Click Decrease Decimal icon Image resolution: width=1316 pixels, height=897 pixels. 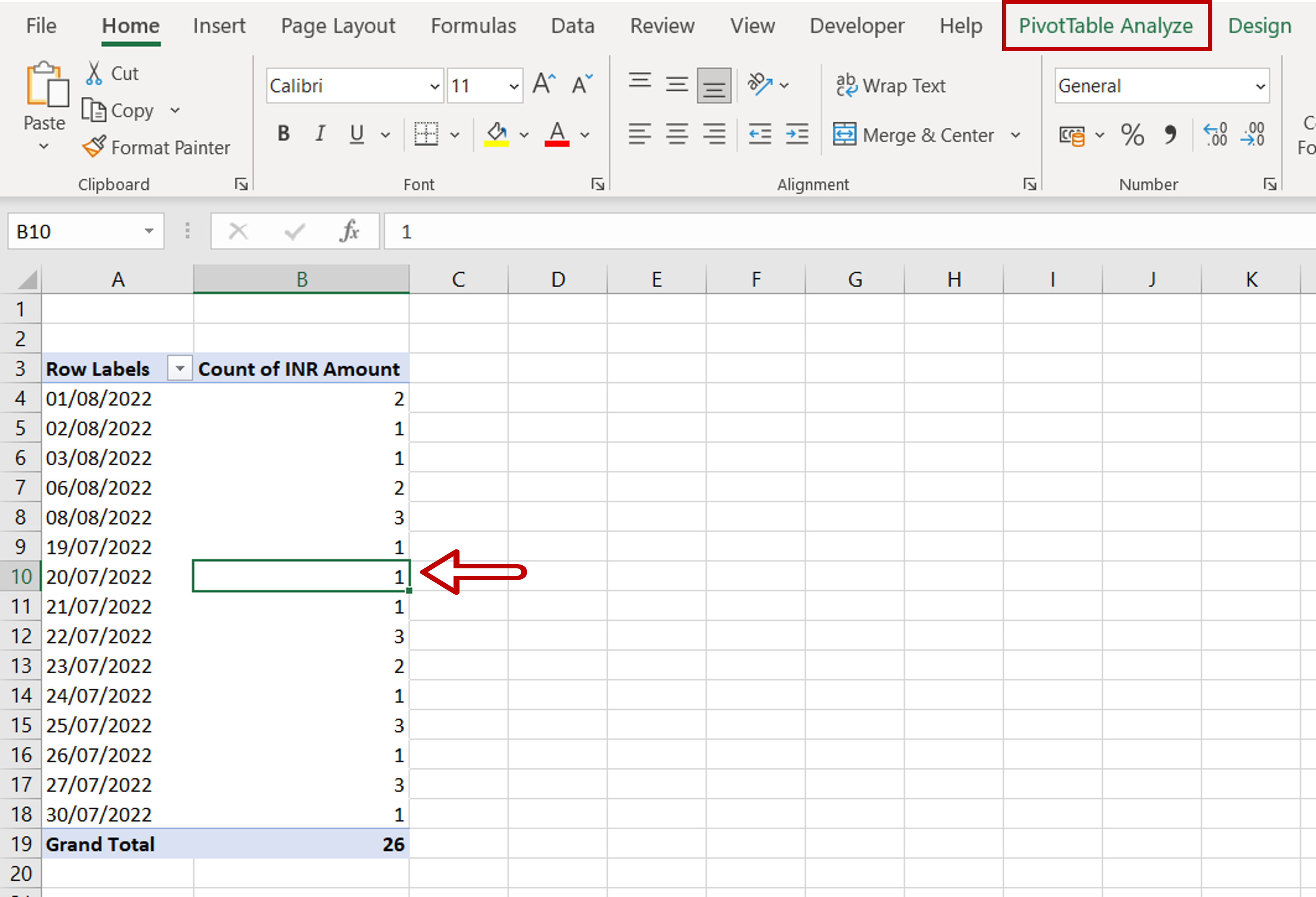pos(1253,134)
